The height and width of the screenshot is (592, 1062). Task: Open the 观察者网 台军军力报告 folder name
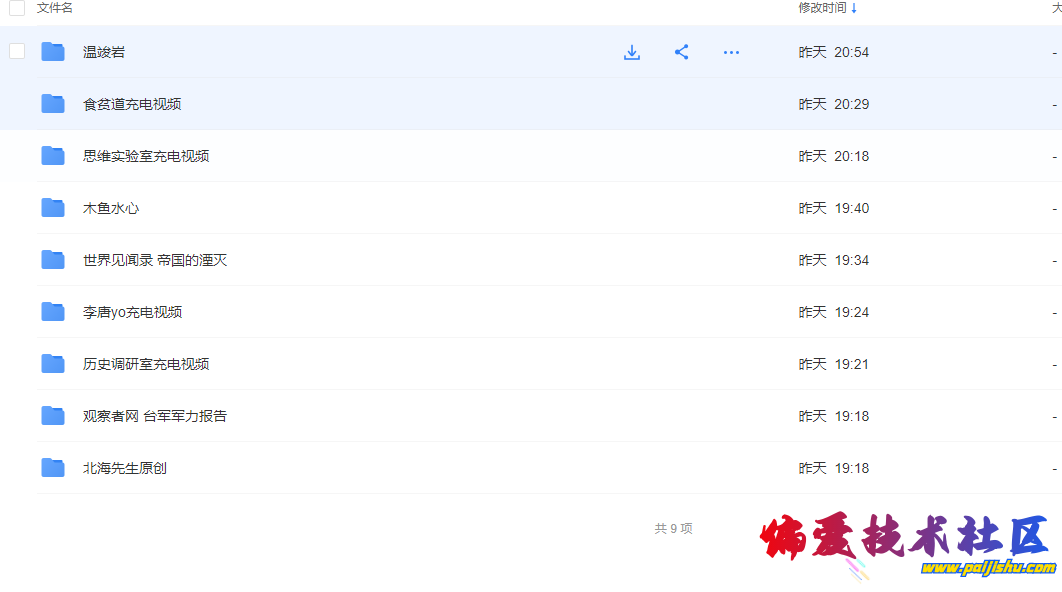click(155, 416)
